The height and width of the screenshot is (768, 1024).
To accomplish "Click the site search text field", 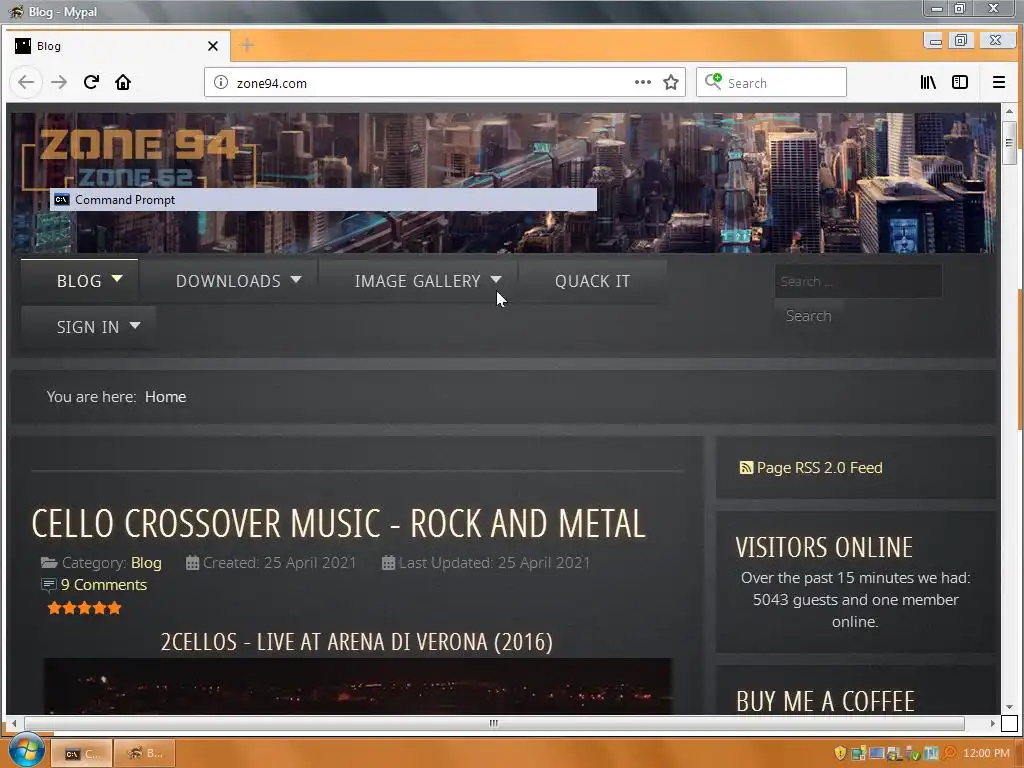I will pyautogui.click(x=858, y=281).
